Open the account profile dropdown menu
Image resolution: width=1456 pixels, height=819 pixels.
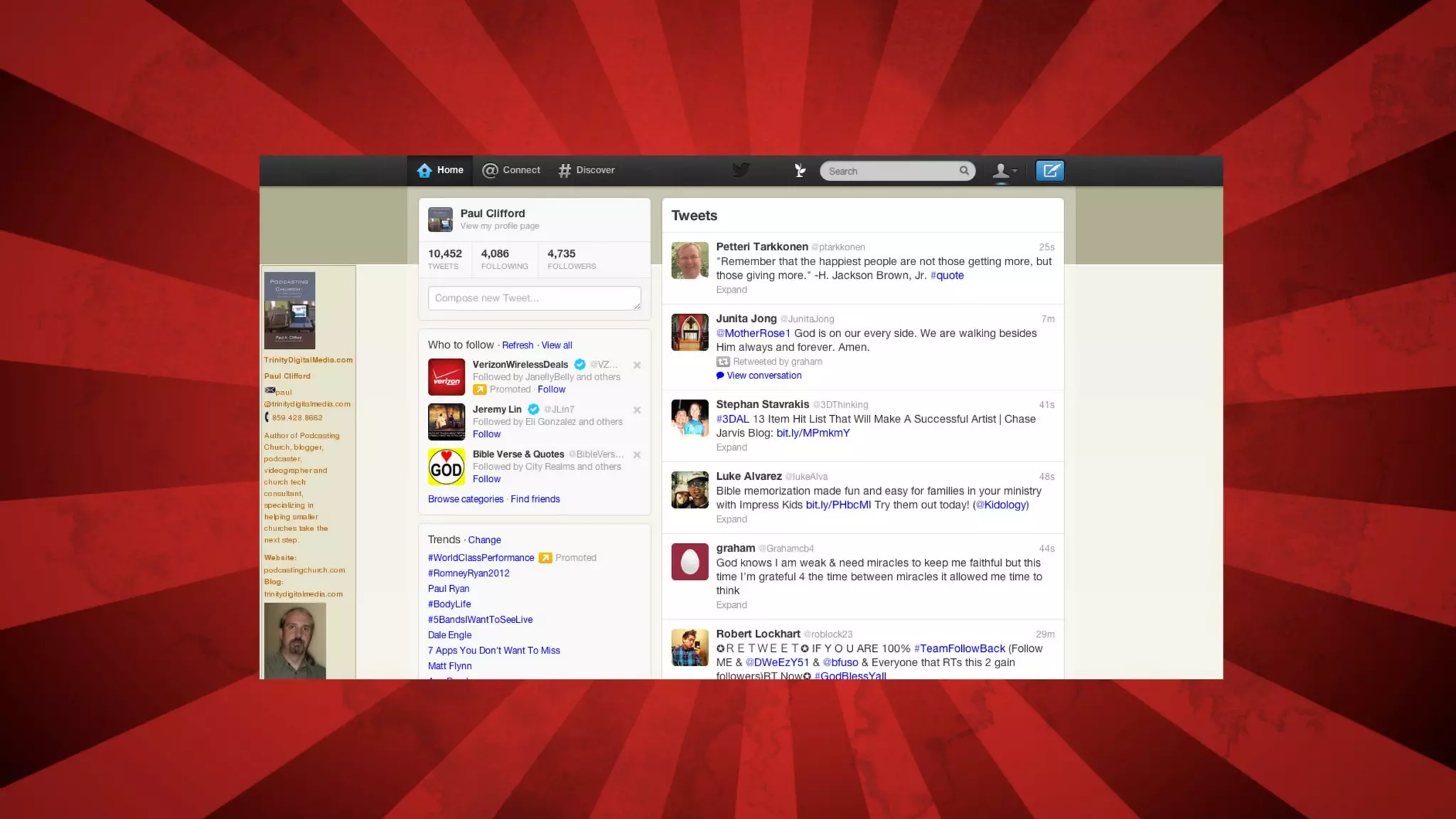1005,171
